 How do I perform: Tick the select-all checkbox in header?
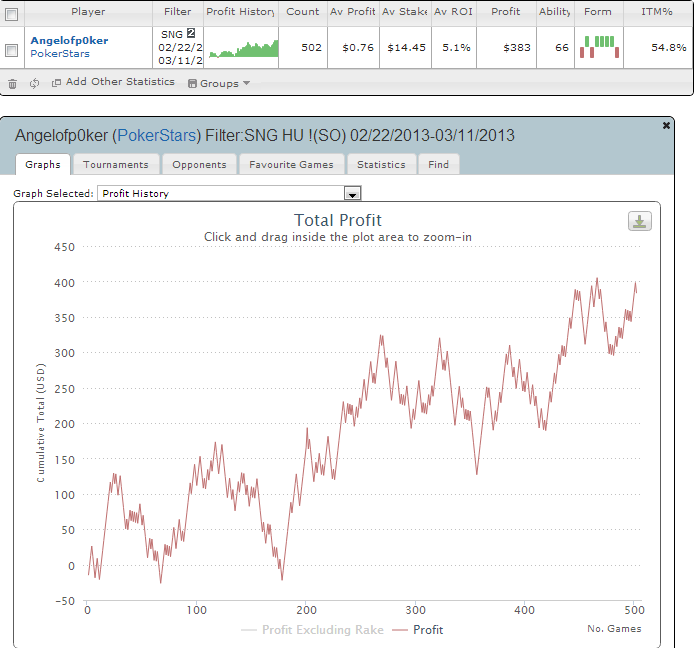click(12, 12)
